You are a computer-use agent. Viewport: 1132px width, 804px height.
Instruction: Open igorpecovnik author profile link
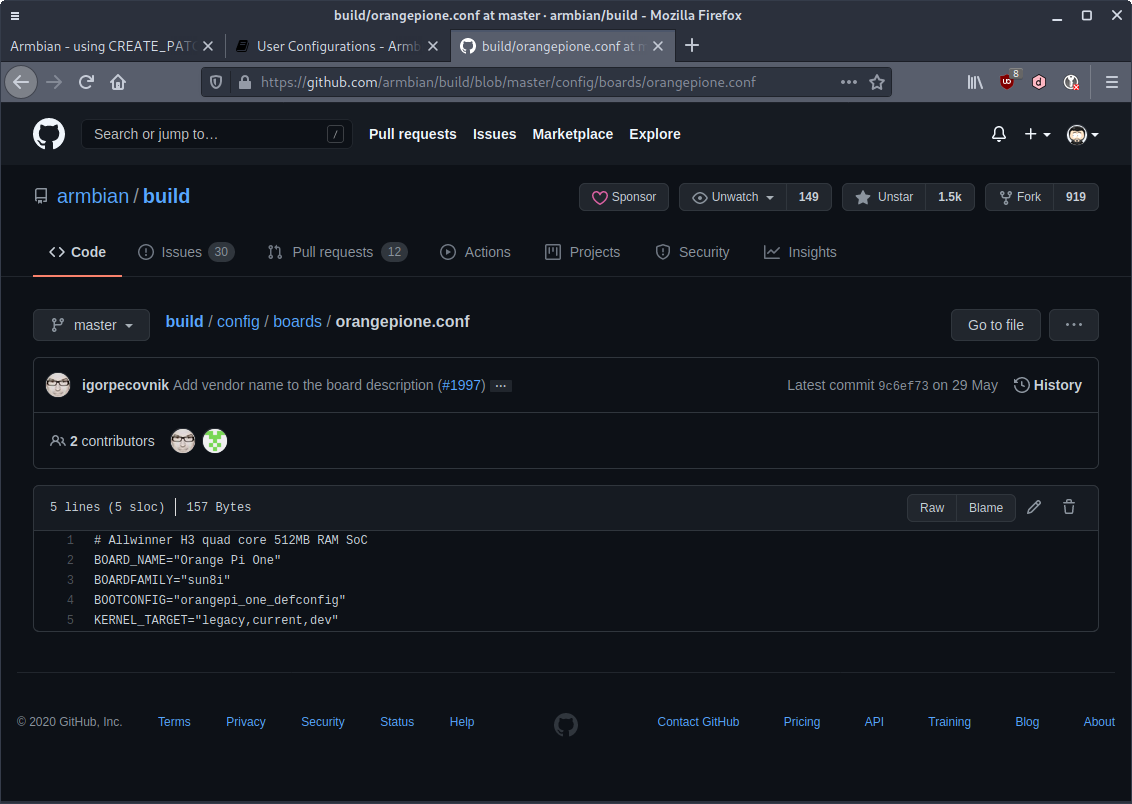coord(126,385)
